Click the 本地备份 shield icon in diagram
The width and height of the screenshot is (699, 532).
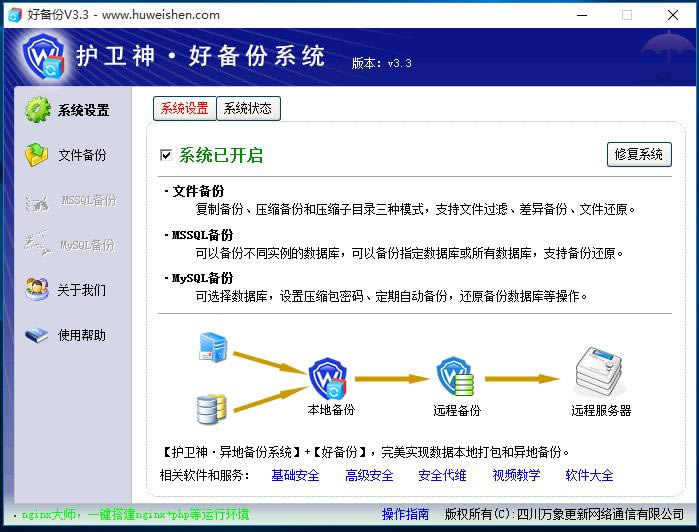point(328,379)
